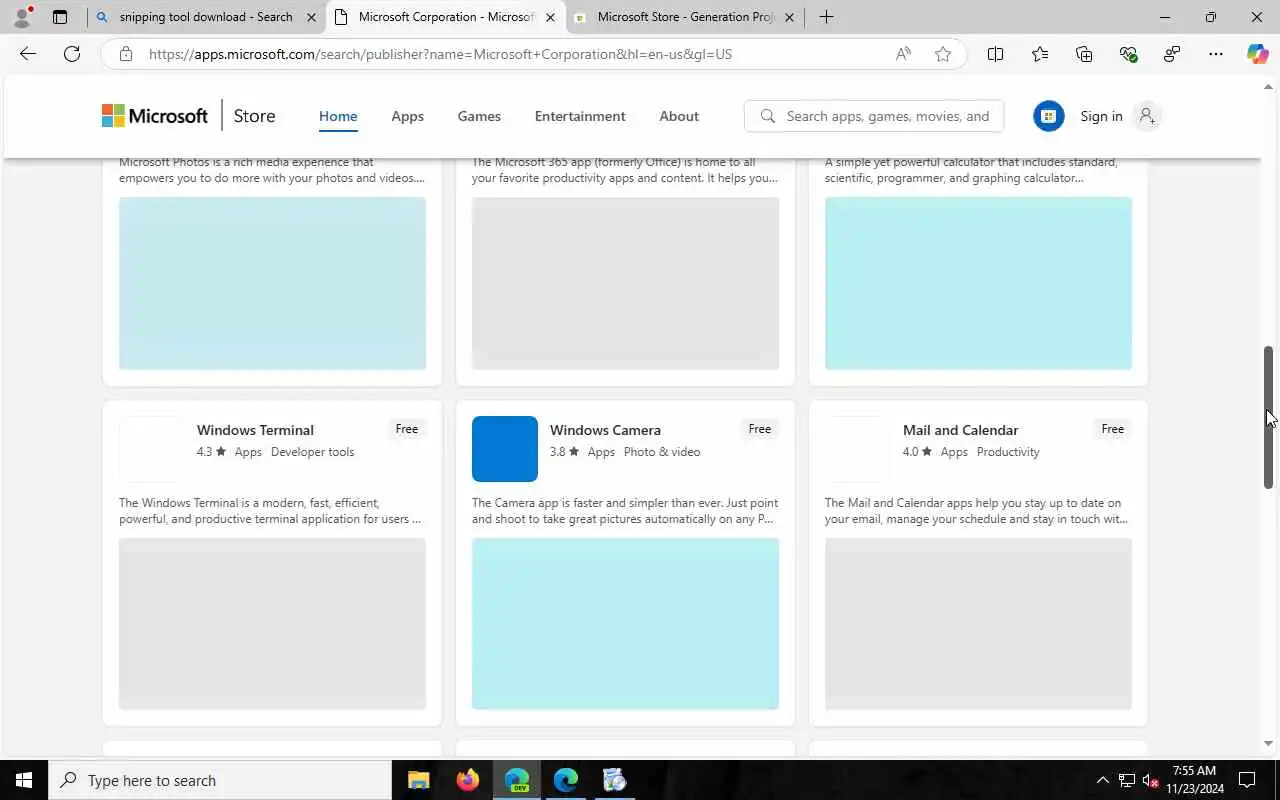Show hidden system tray icons chevron
This screenshot has height=800, width=1280.
1103,780
